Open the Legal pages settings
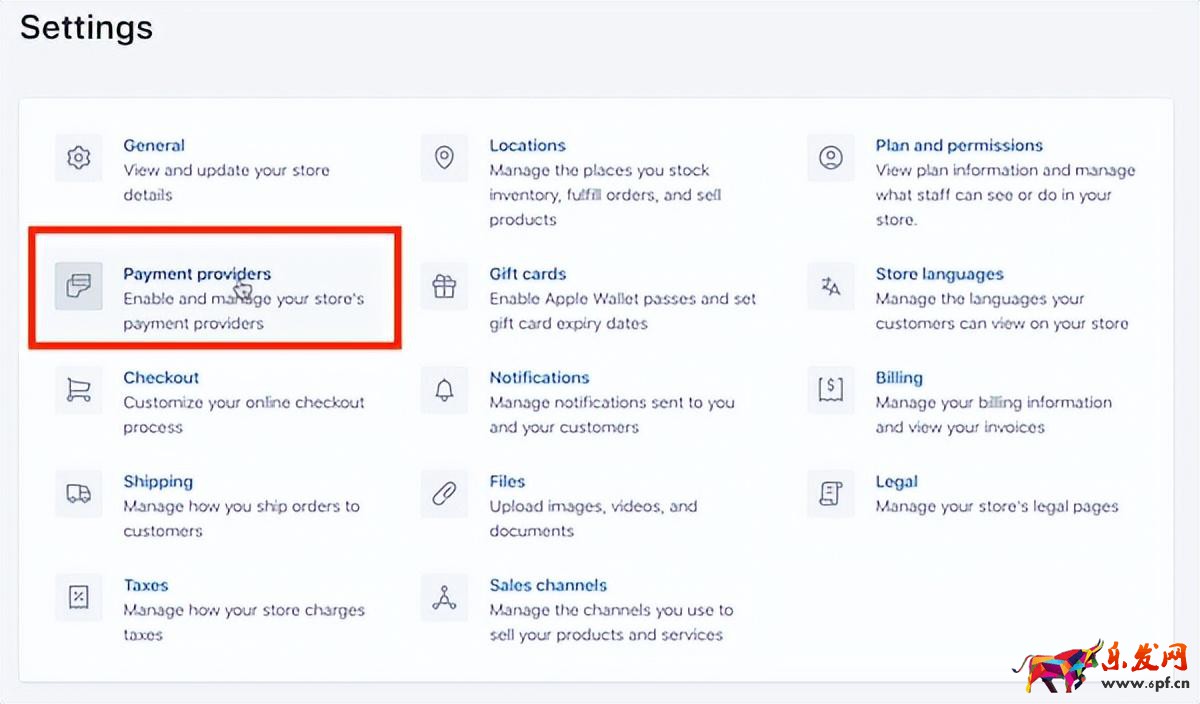This screenshot has height=704, width=1200. [x=897, y=481]
